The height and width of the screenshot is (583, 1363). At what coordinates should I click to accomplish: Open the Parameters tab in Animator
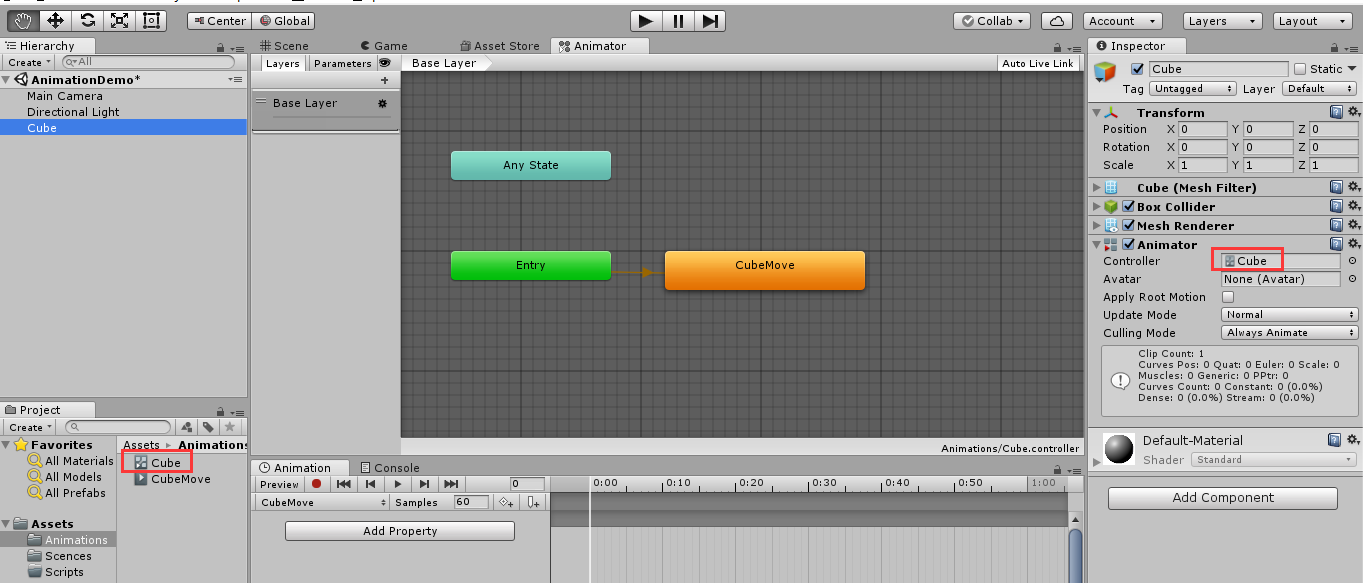coord(342,63)
